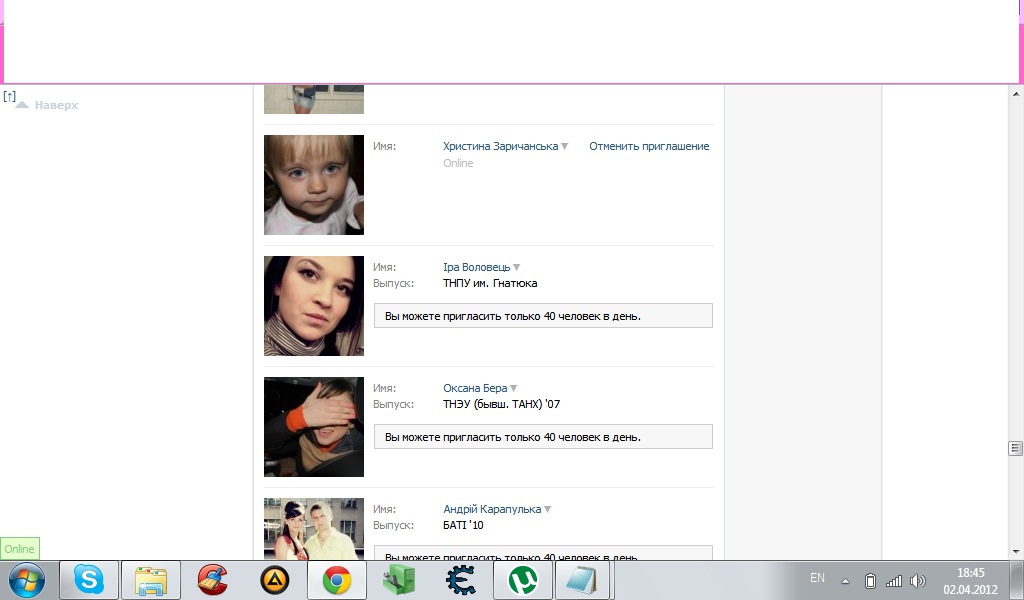Screen dimensions: 1024x600
Task: Click Отменить приглашение link
Action: [649, 146]
